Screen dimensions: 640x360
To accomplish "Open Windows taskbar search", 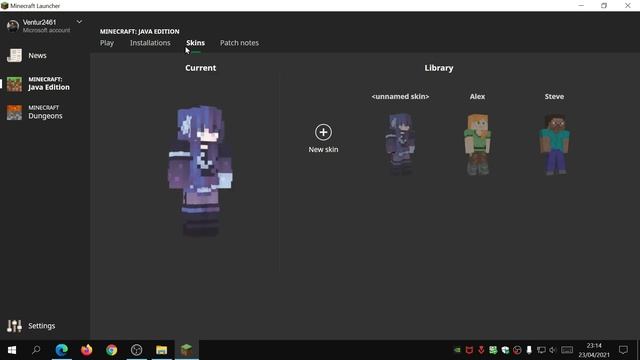I will point(36,350).
